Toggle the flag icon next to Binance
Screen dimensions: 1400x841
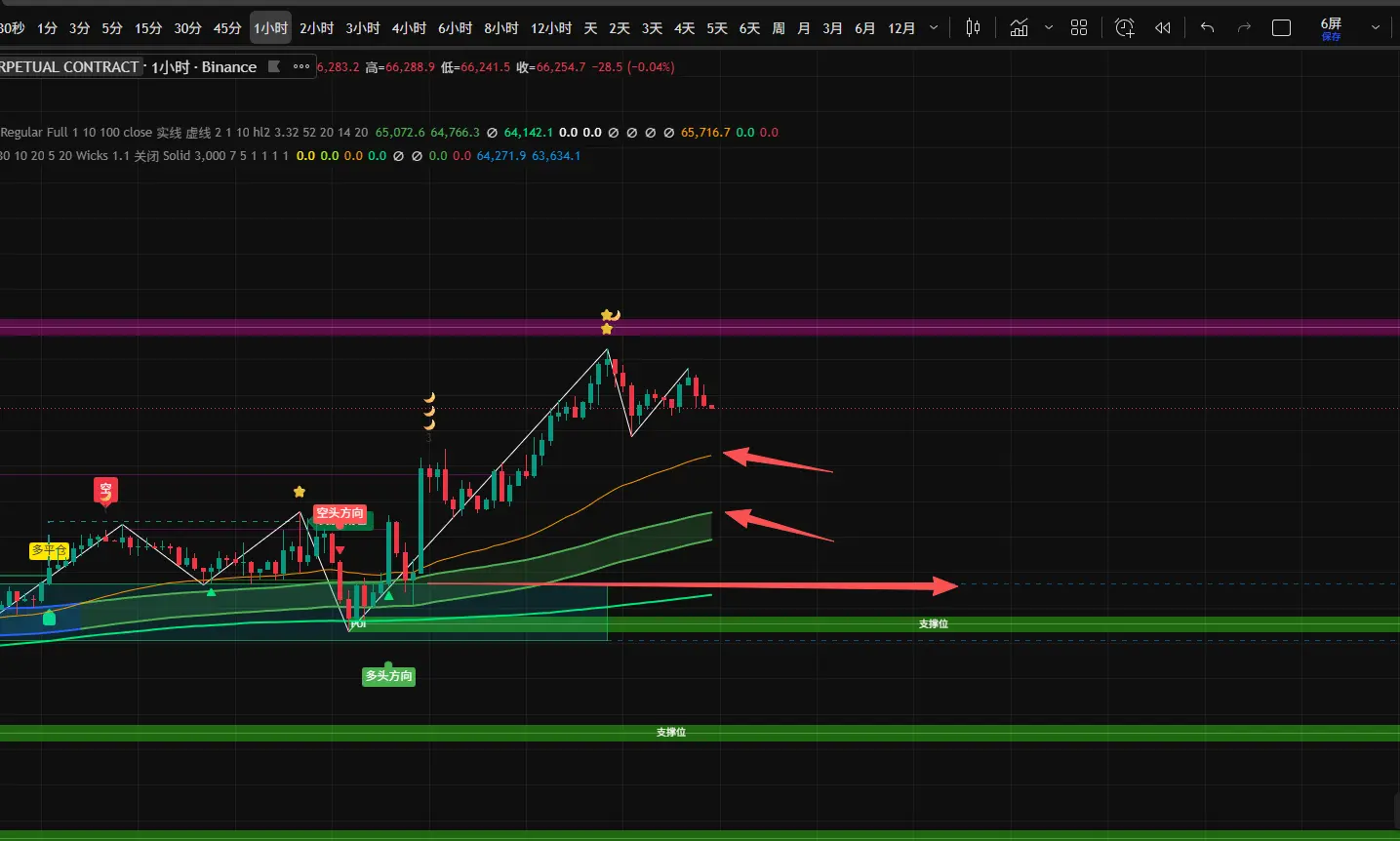pos(274,66)
